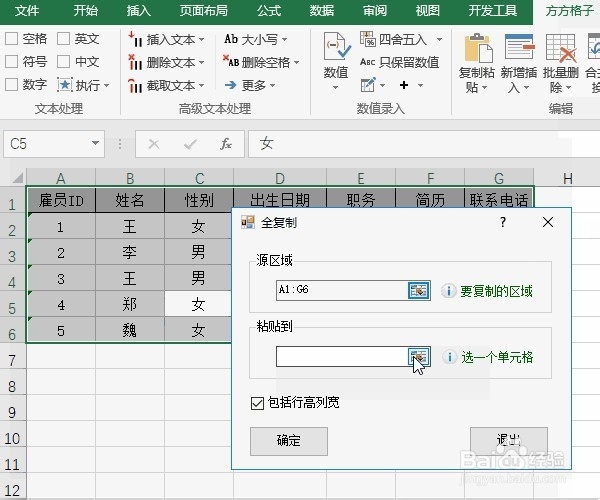Viewport: 600px width, 500px height.
Task: Switch to the 页面布局 tab
Action: (x=204, y=10)
